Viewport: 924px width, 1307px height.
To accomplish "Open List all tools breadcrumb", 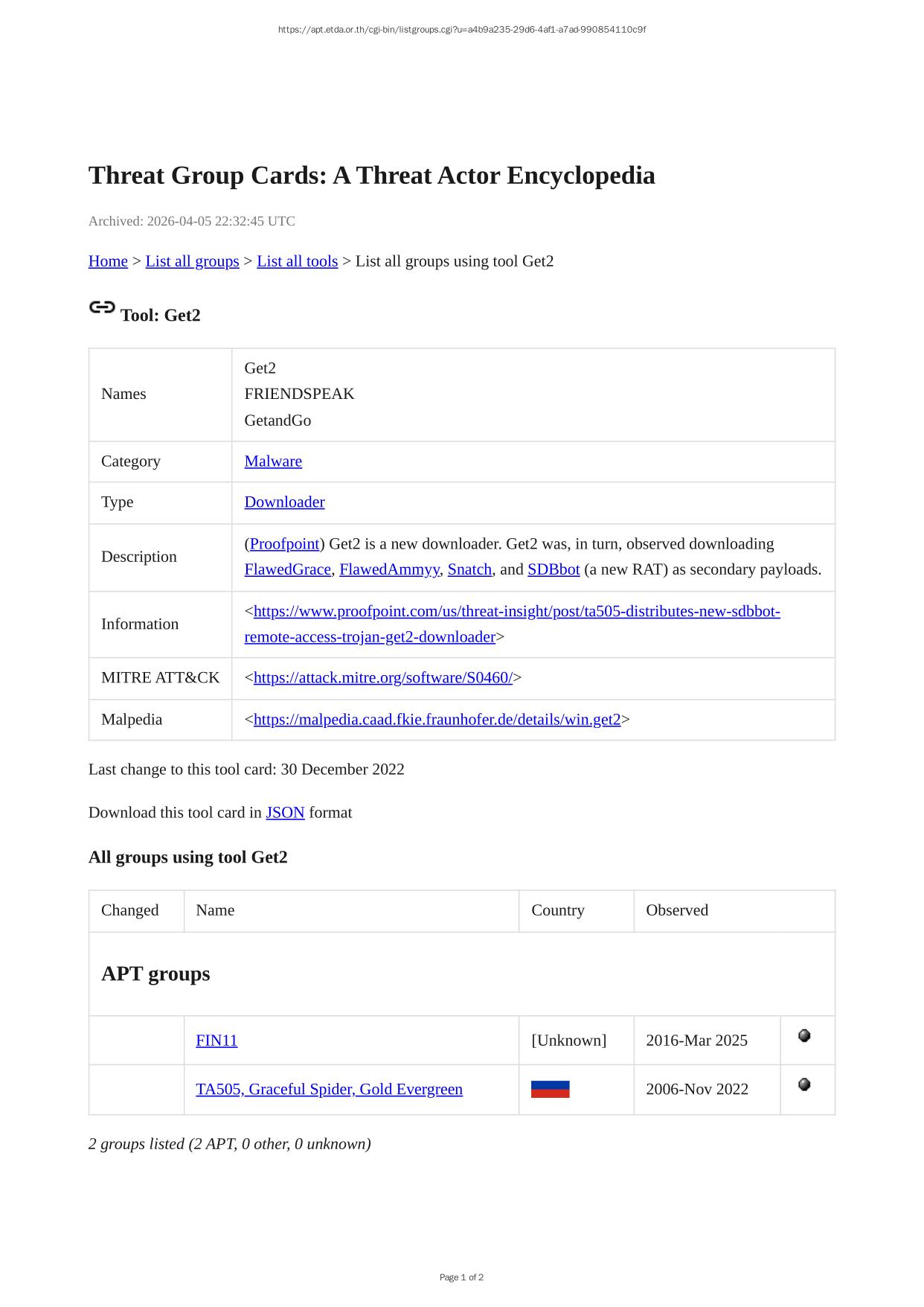I will point(297,261).
